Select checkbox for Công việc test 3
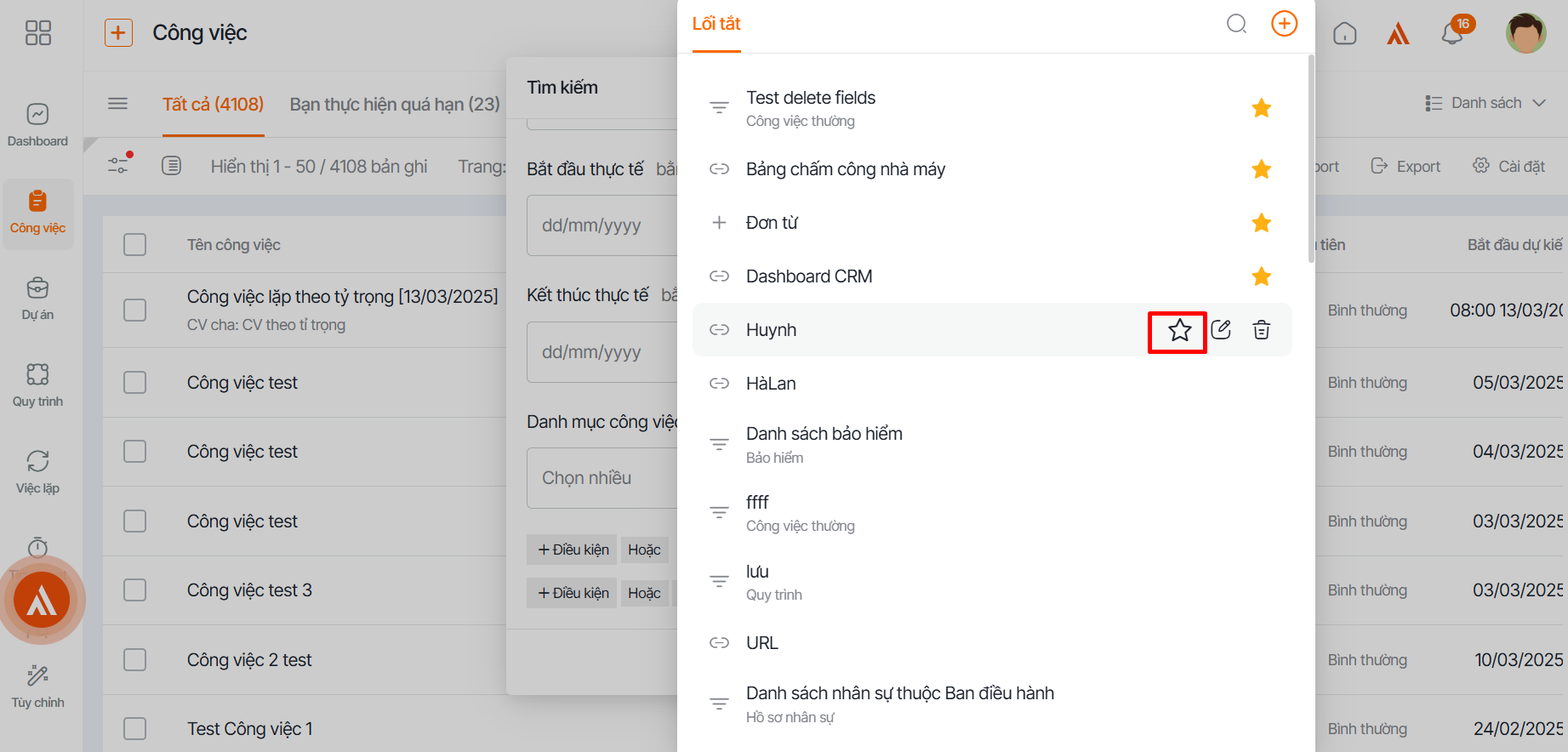Viewport: 1568px width, 752px height. [x=135, y=590]
